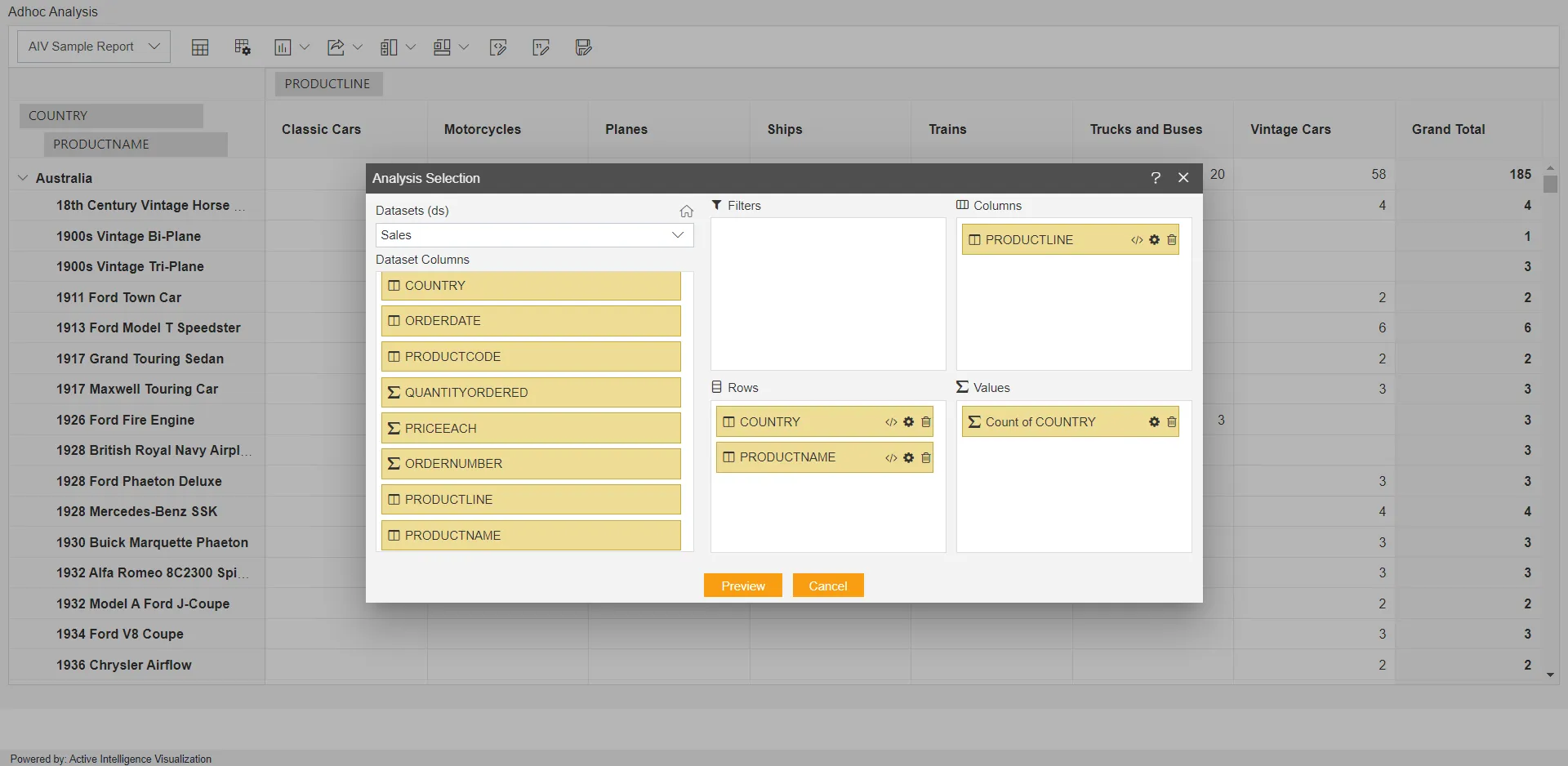
Task: Expand the export icon dropdown arrow
Action: pyautogui.click(x=358, y=47)
